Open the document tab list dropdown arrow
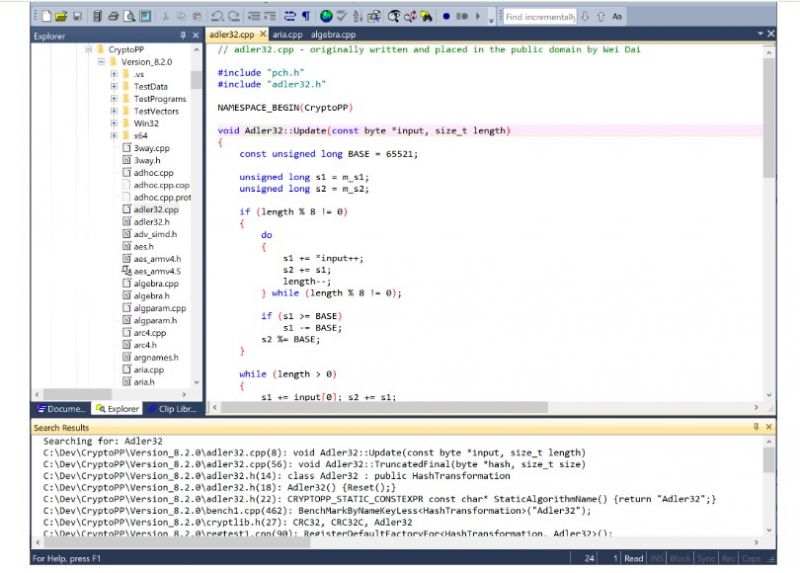The width and height of the screenshot is (800, 573). click(x=760, y=33)
